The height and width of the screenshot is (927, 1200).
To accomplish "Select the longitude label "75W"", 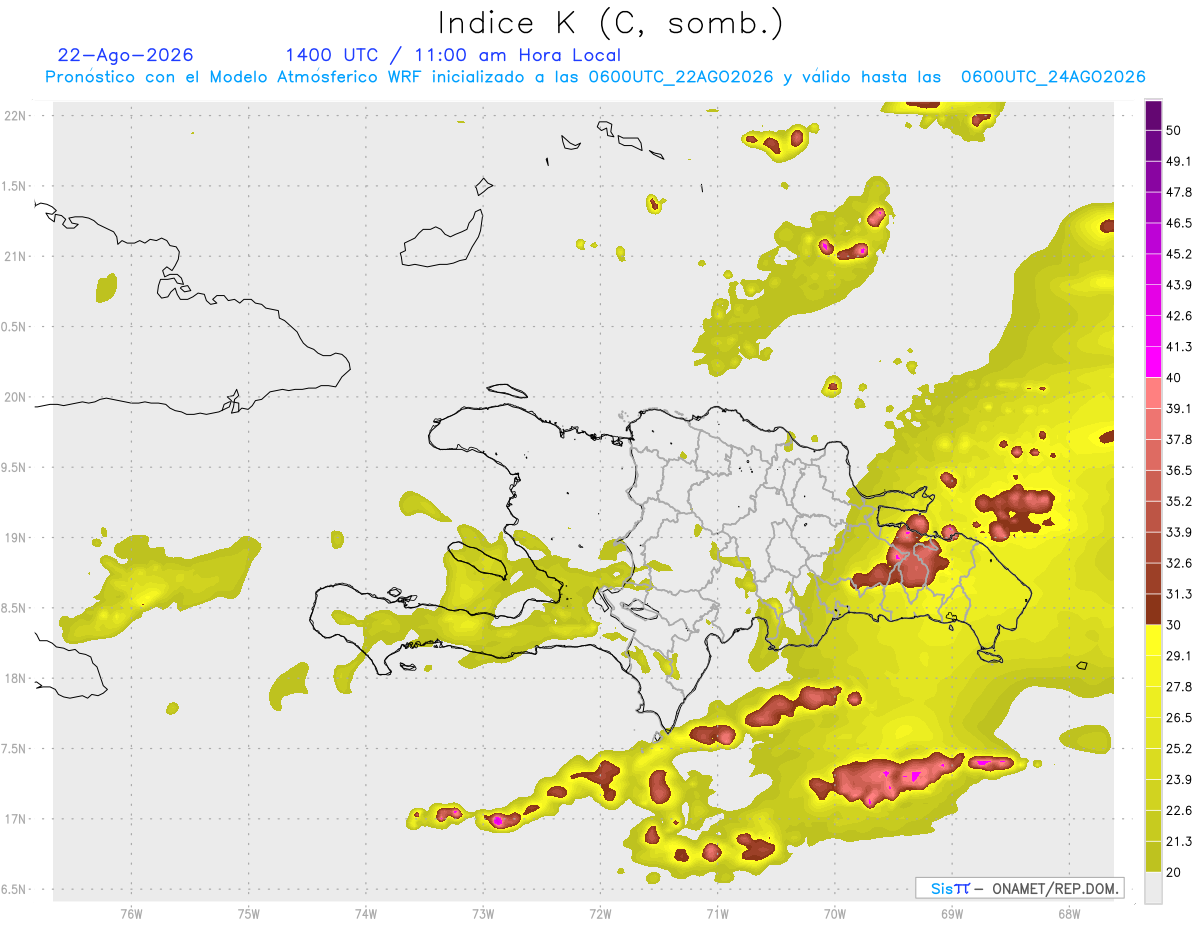I will tap(249, 914).
